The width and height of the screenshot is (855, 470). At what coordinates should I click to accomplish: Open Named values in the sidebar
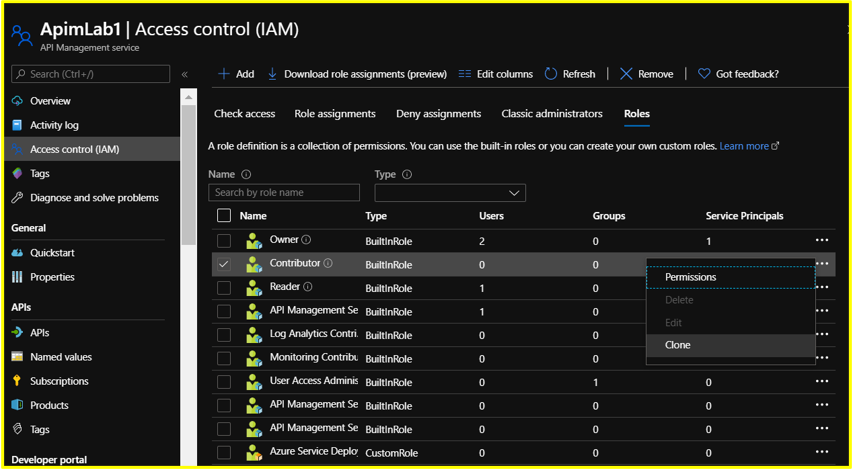point(61,357)
